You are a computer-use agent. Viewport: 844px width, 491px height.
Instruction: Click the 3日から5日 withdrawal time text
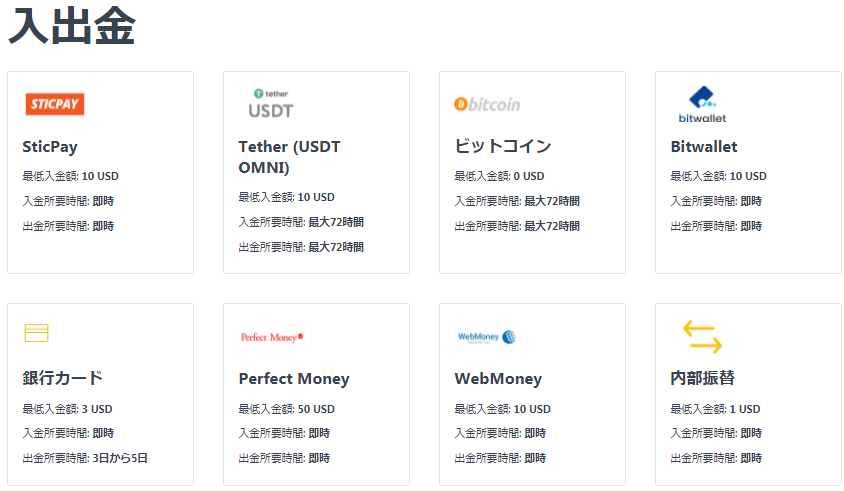click(120, 458)
